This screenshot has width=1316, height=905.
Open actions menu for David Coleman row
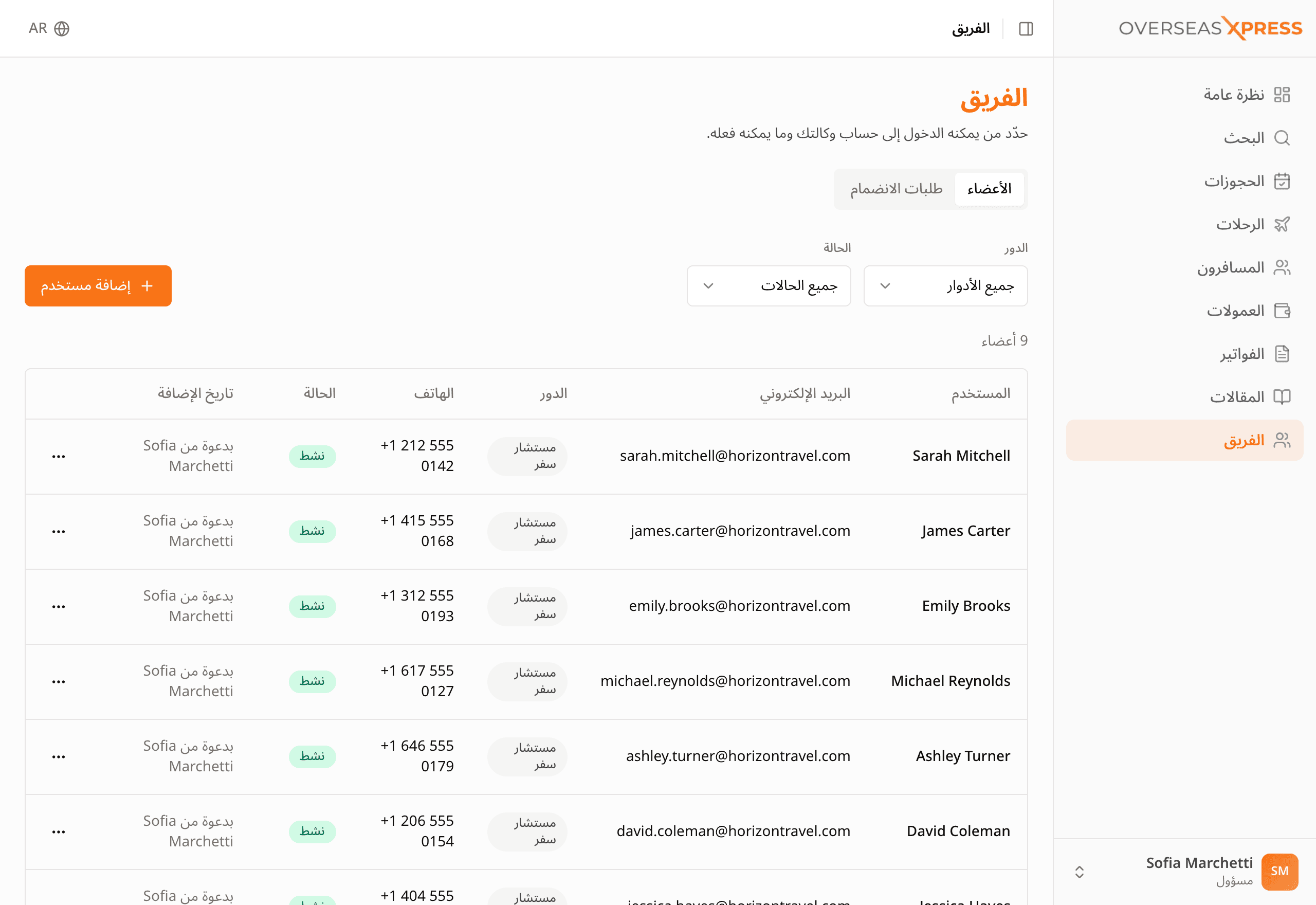[59, 831]
